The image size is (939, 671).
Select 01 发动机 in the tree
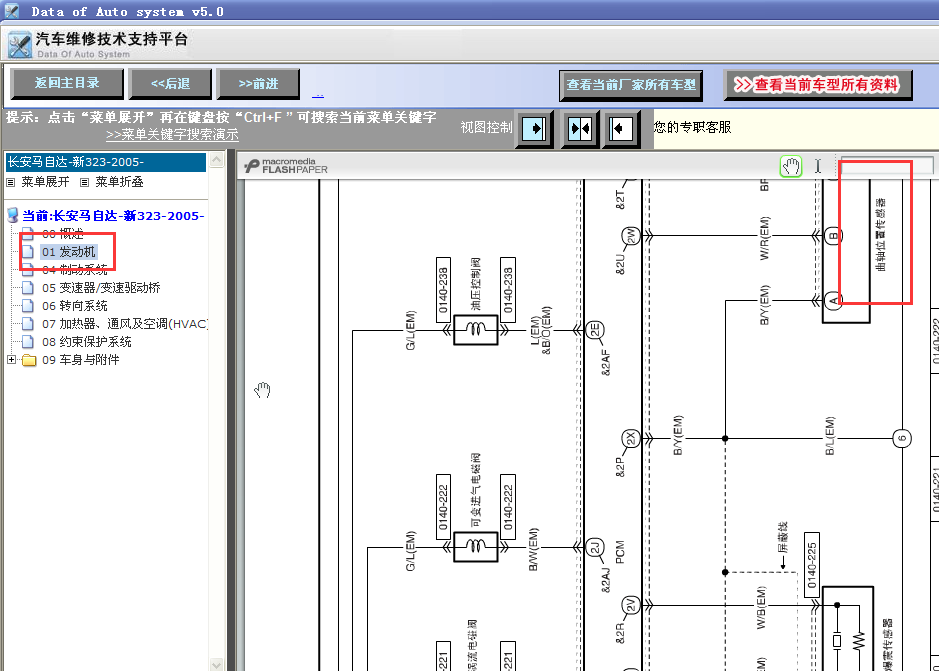(69, 252)
